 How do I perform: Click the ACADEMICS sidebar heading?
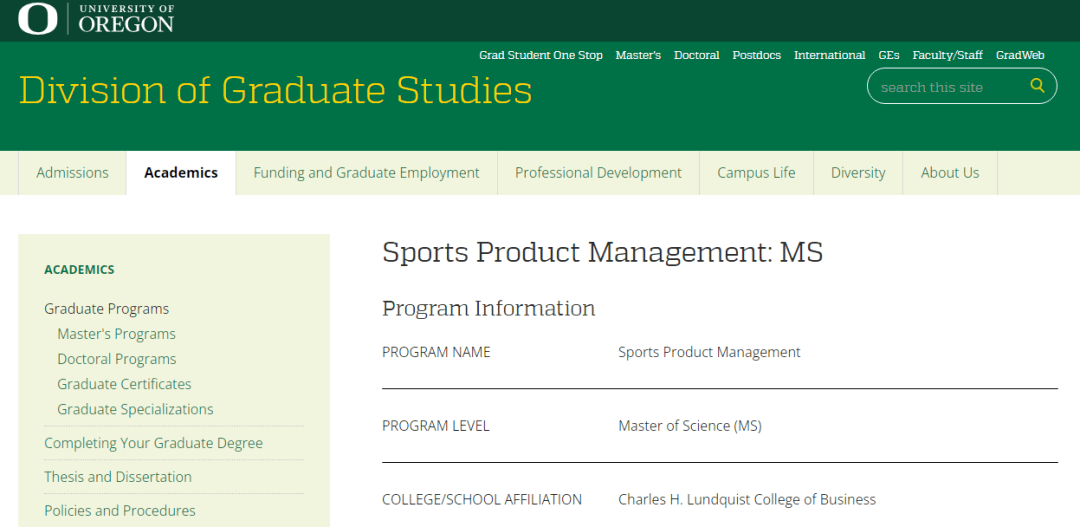[79, 269]
